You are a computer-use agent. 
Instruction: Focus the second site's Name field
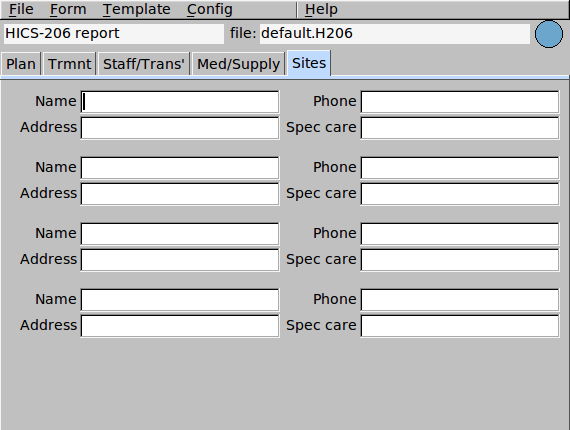click(x=180, y=168)
